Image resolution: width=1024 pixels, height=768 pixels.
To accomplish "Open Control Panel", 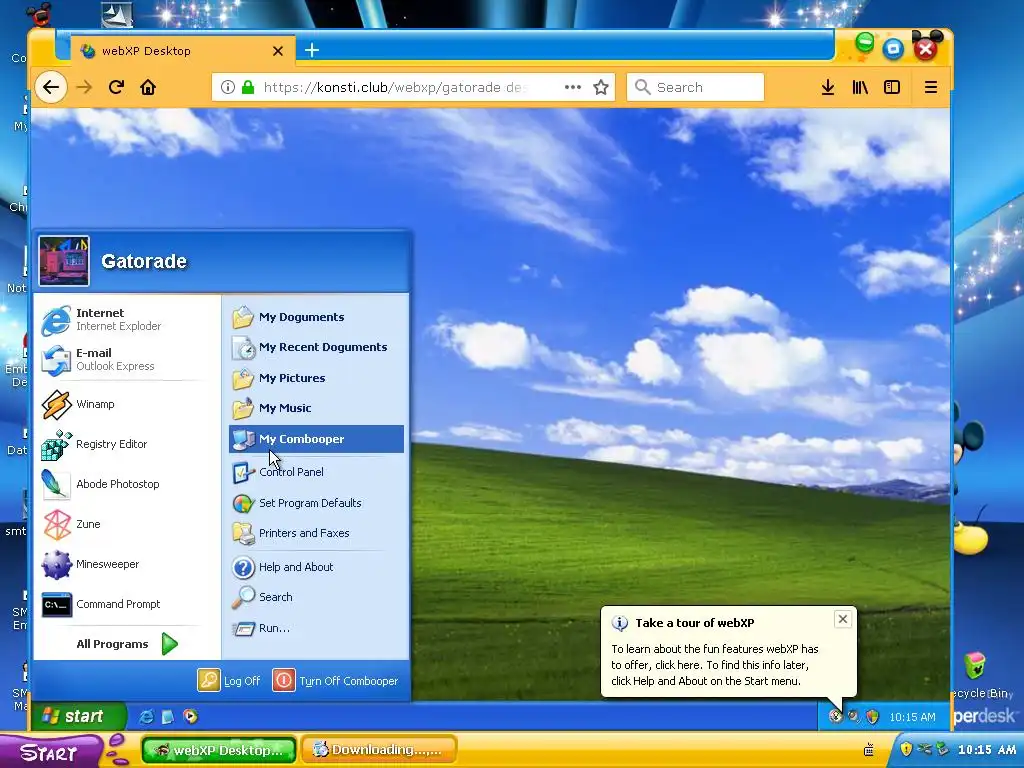I will (316, 472).
